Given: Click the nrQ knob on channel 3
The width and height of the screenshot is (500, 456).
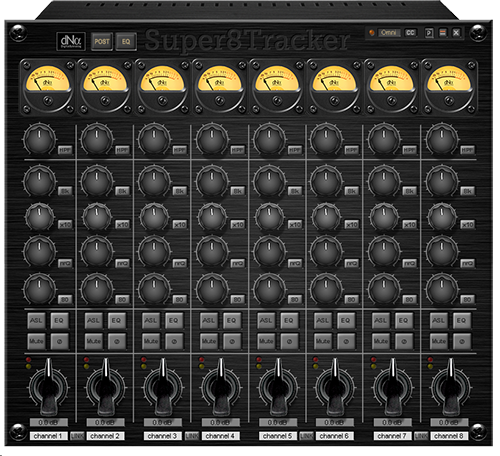Looking at the screenshot, I should click(x=154, y=251).
